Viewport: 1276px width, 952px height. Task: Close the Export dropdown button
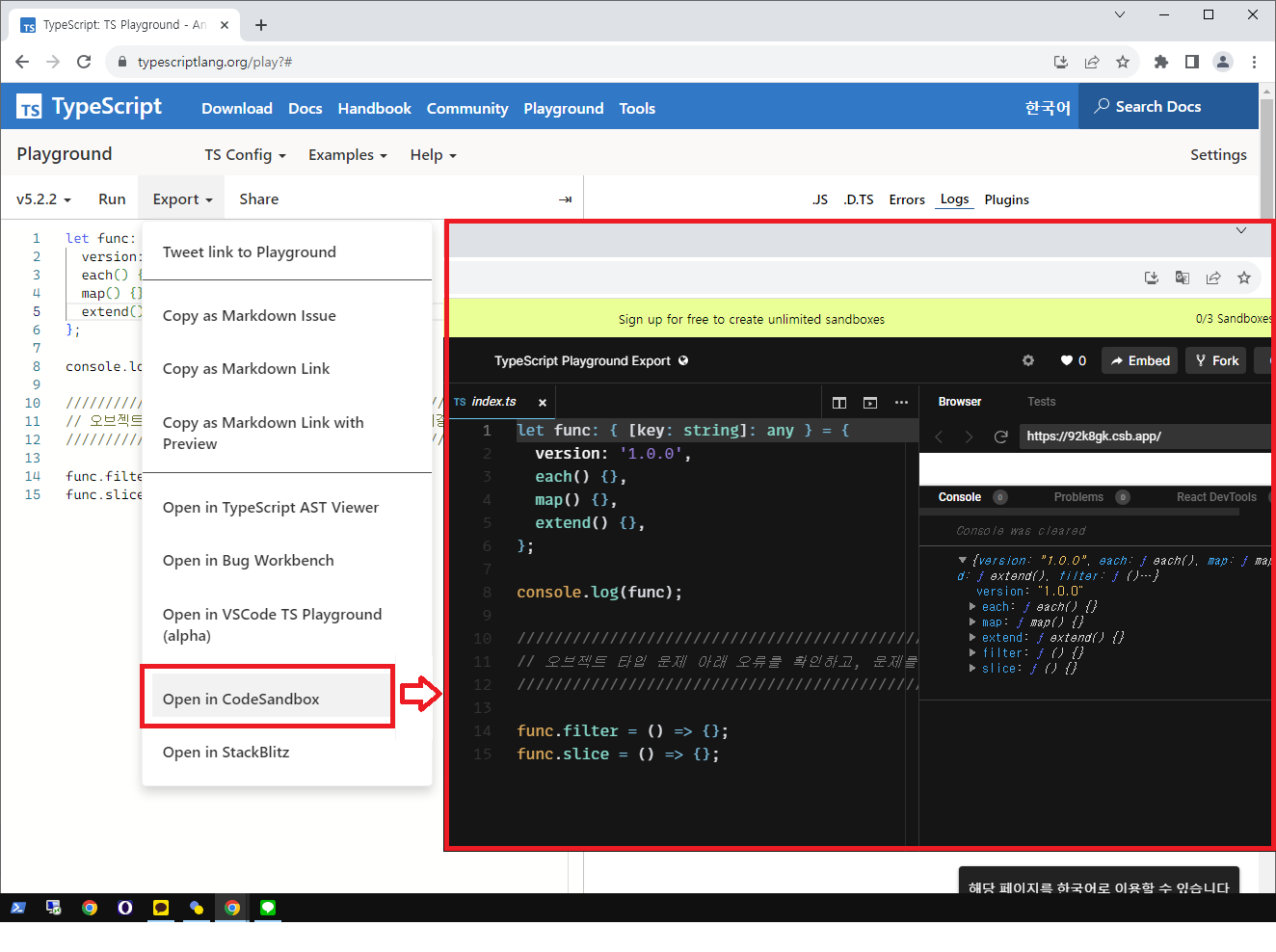point(182,199)
